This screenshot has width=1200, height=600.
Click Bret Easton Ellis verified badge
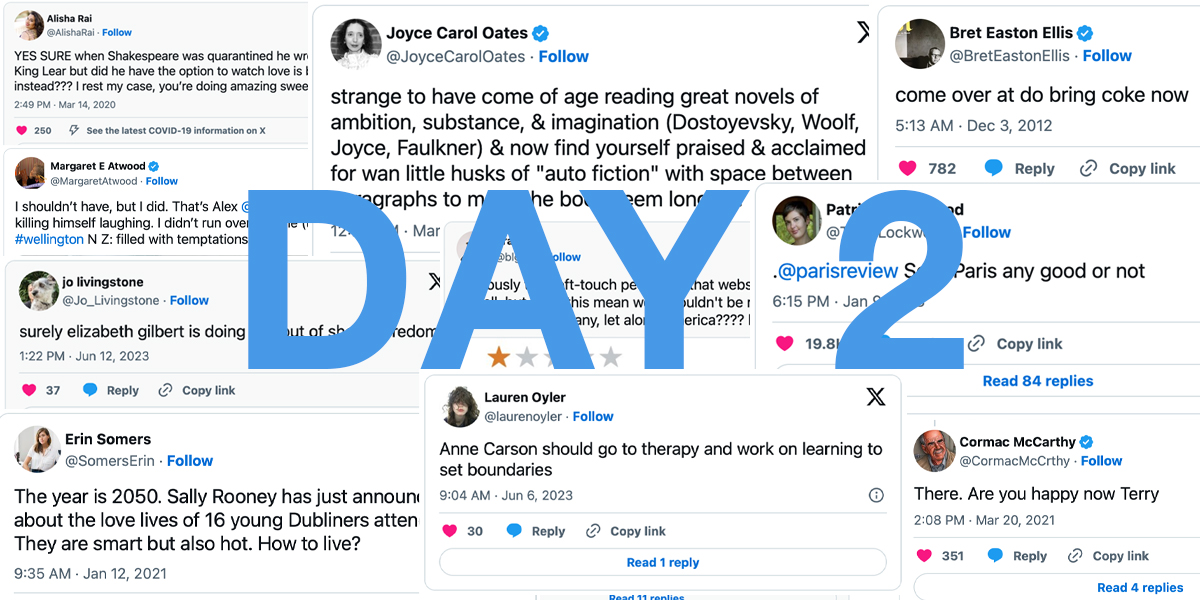[x=1084, y=32]
